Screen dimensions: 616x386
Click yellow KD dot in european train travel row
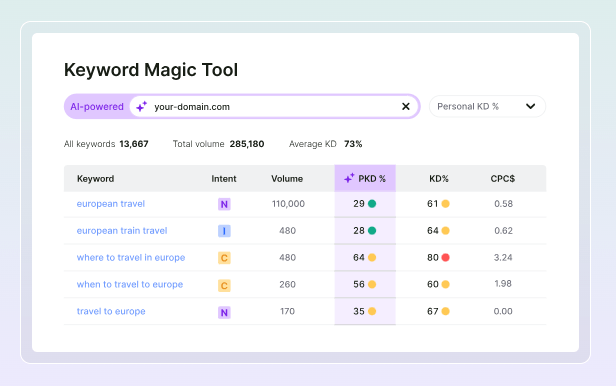[446, 231]
